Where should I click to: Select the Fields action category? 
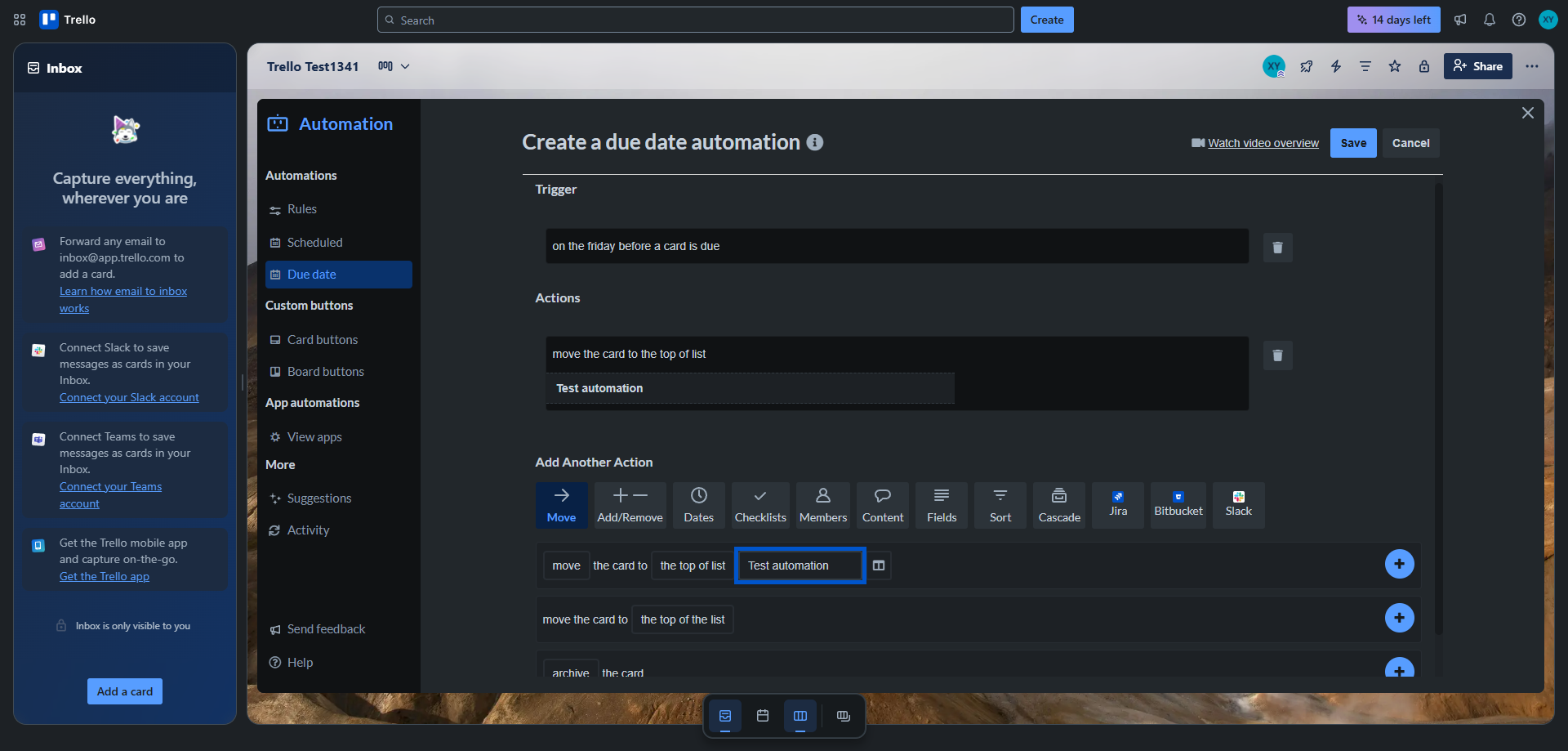(x=942, y=505)
